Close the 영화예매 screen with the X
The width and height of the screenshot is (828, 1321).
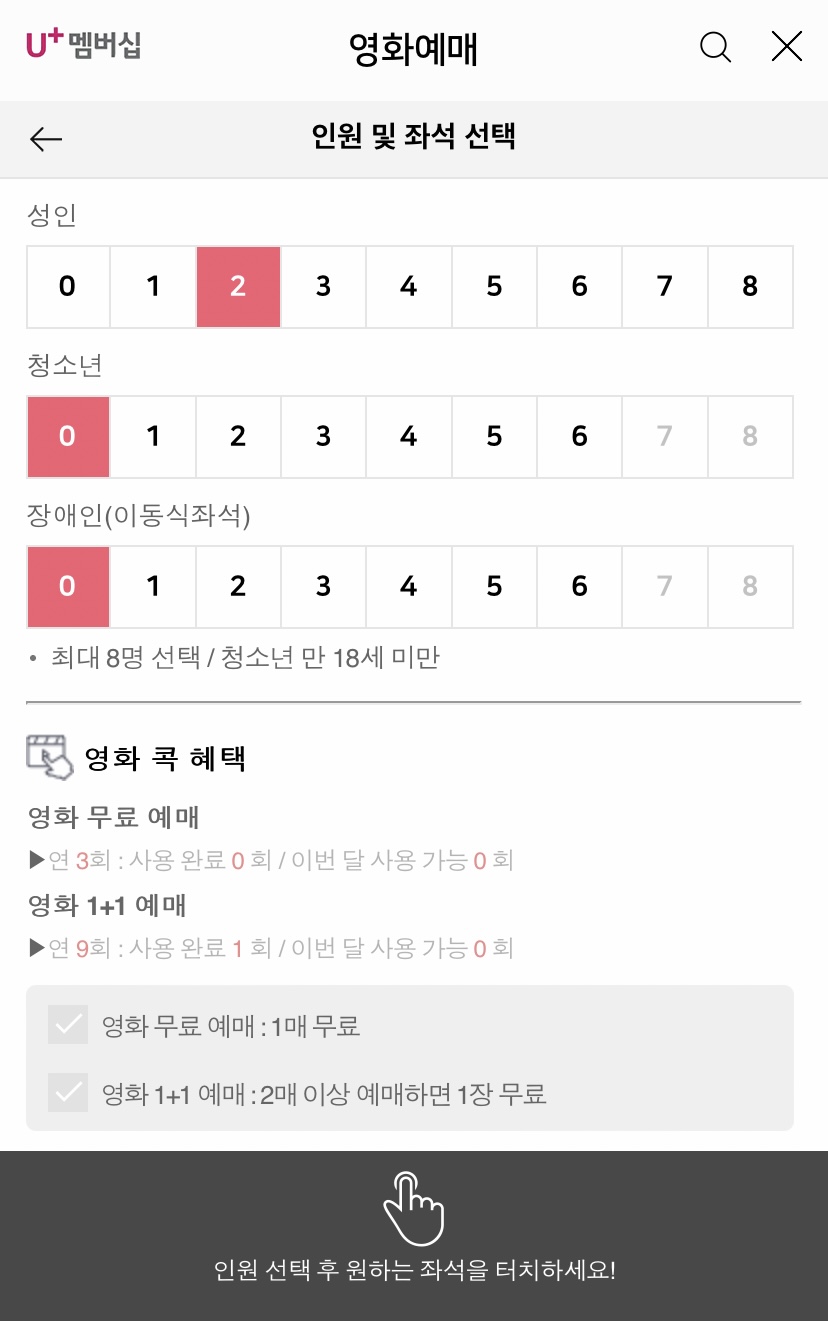point(786,46)
